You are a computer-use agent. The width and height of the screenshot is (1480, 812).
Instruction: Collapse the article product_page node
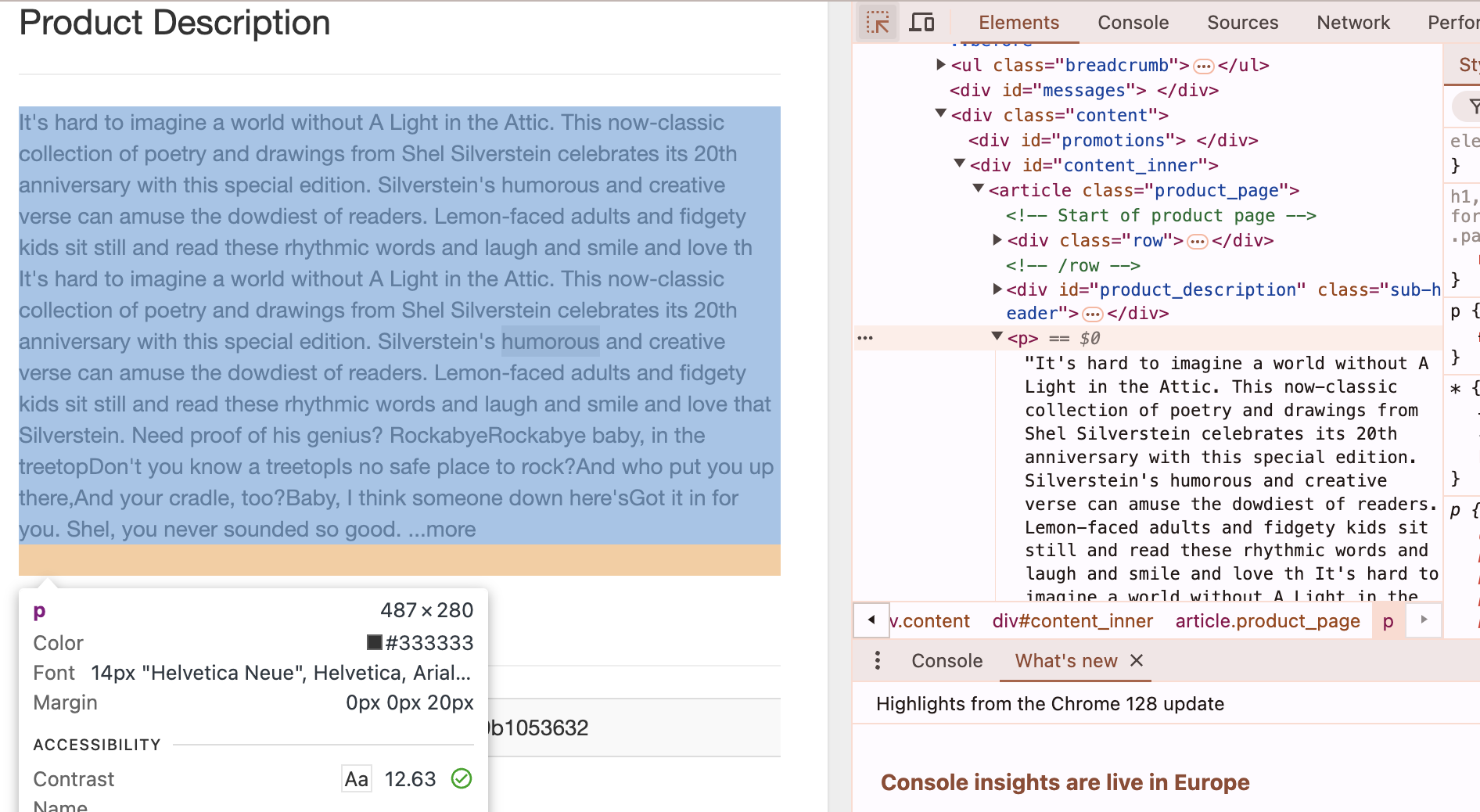coord(978,189)
